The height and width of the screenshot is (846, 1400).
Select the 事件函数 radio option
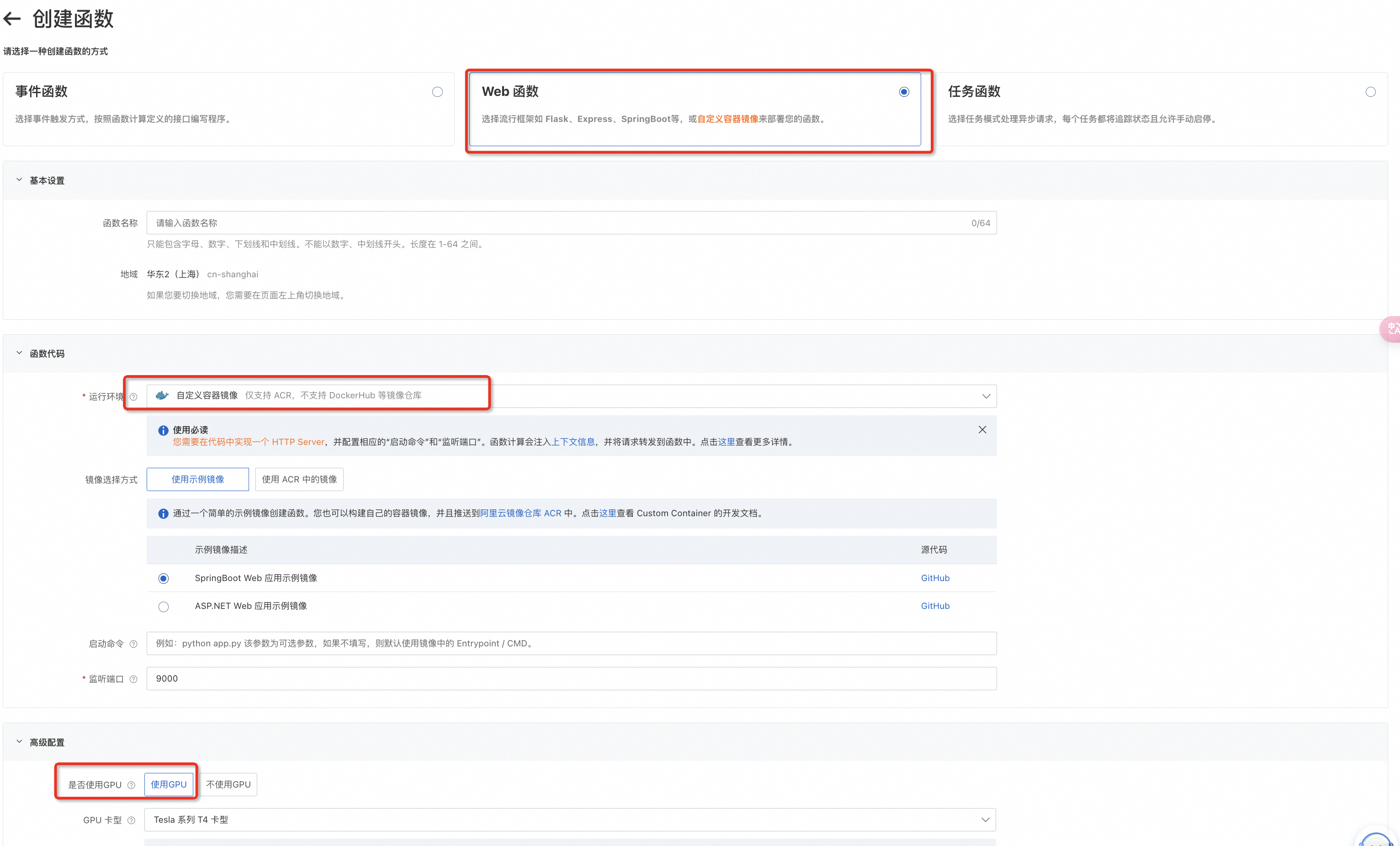[x=437, y=92]
